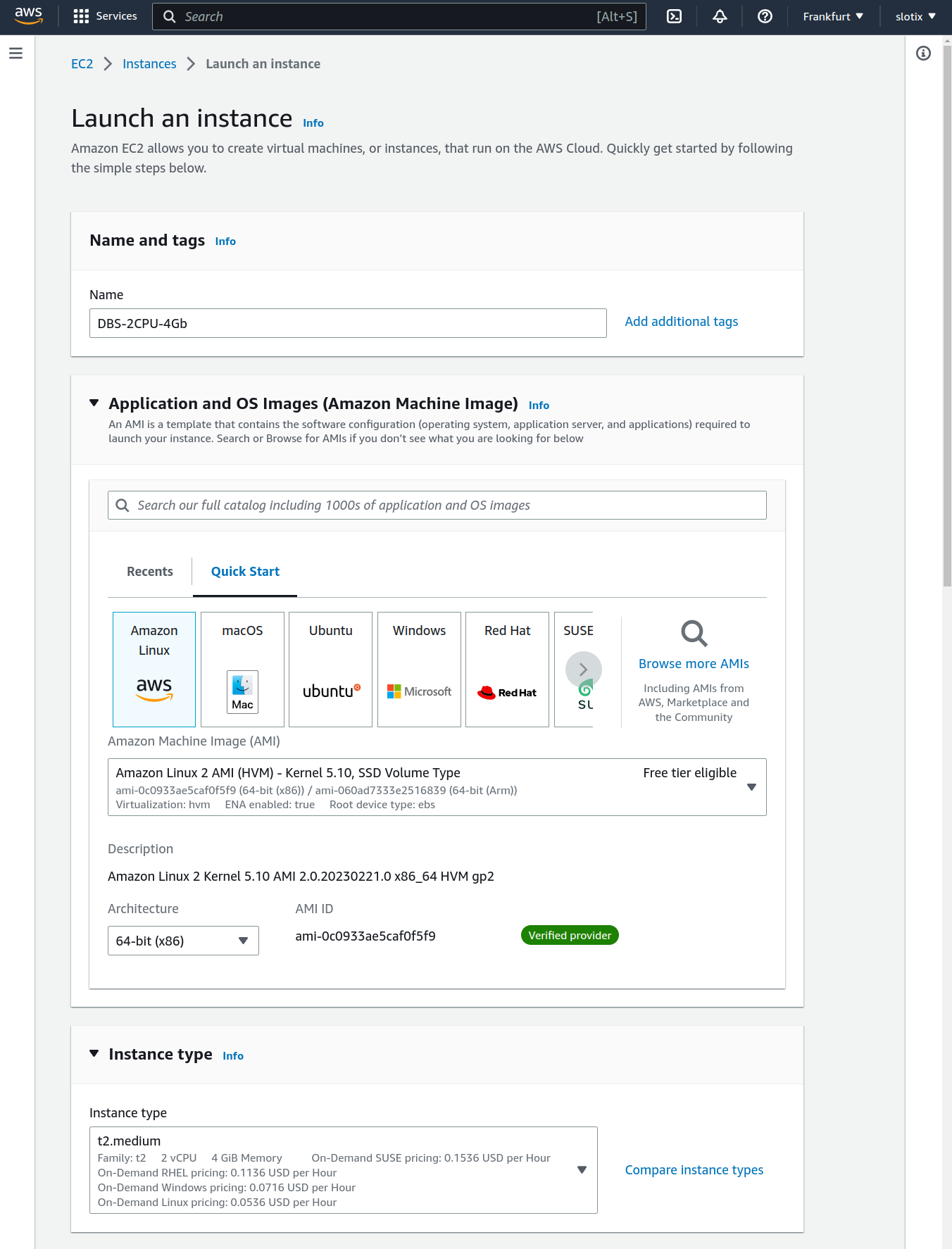Switch to the Recents tab

click(x=150, y=572)
